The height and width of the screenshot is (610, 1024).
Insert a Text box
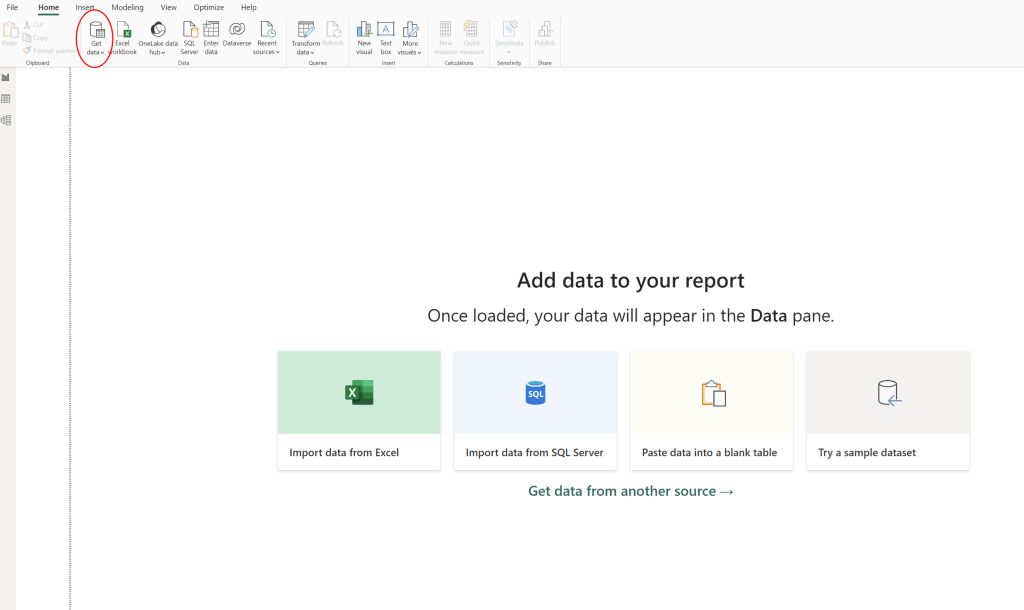click(x=386, y=38)
